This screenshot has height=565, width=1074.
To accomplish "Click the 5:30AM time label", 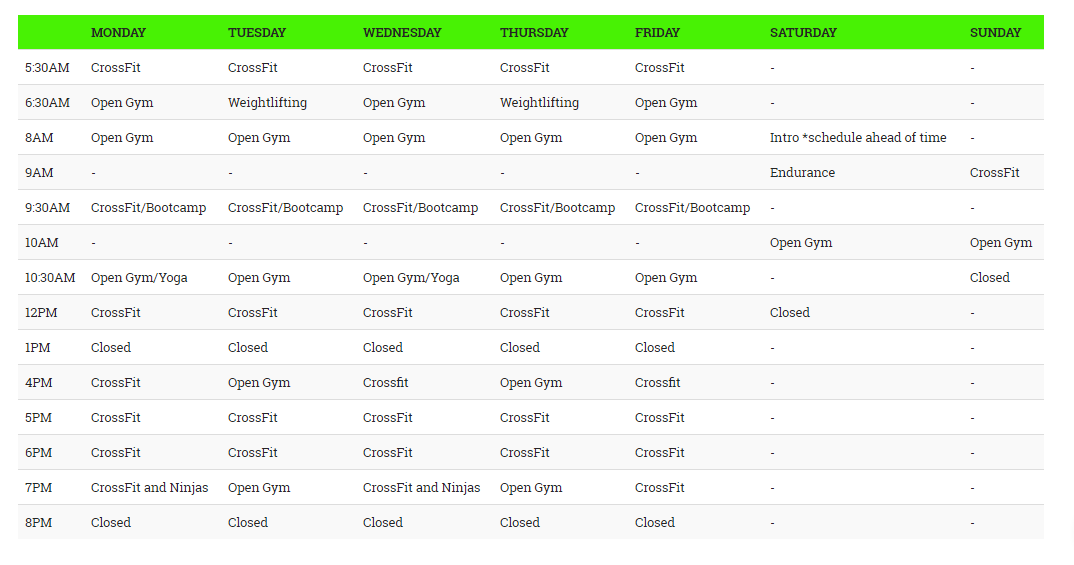I will pyautogui.click(x=47, y=68).
